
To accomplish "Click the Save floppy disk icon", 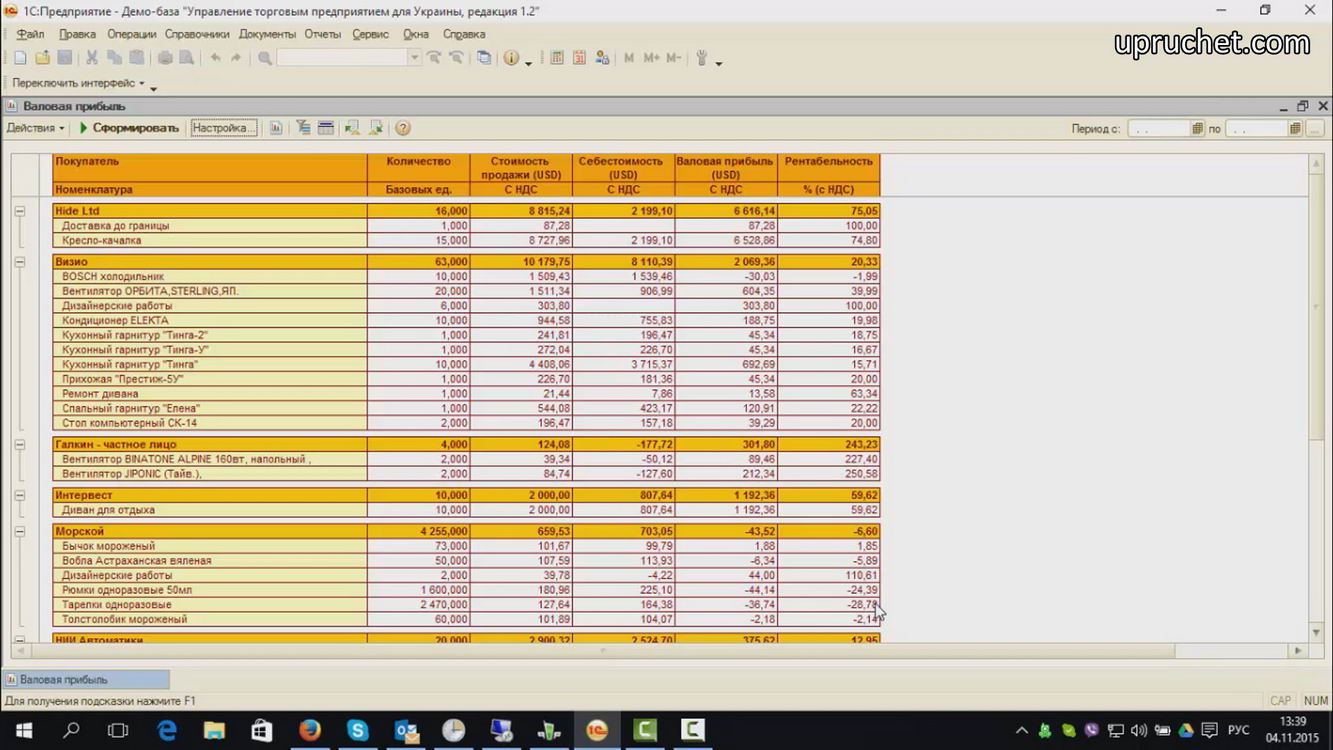I will point(65,58).
